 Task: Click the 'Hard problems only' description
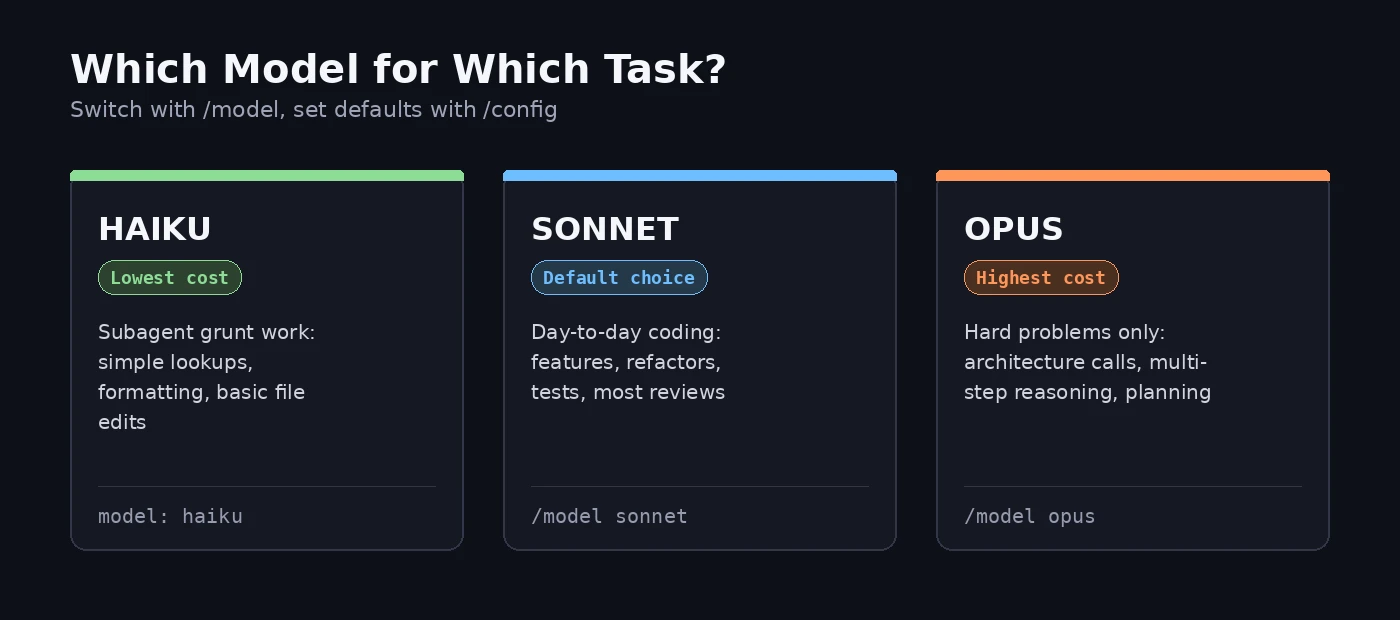pos(1087,362)
